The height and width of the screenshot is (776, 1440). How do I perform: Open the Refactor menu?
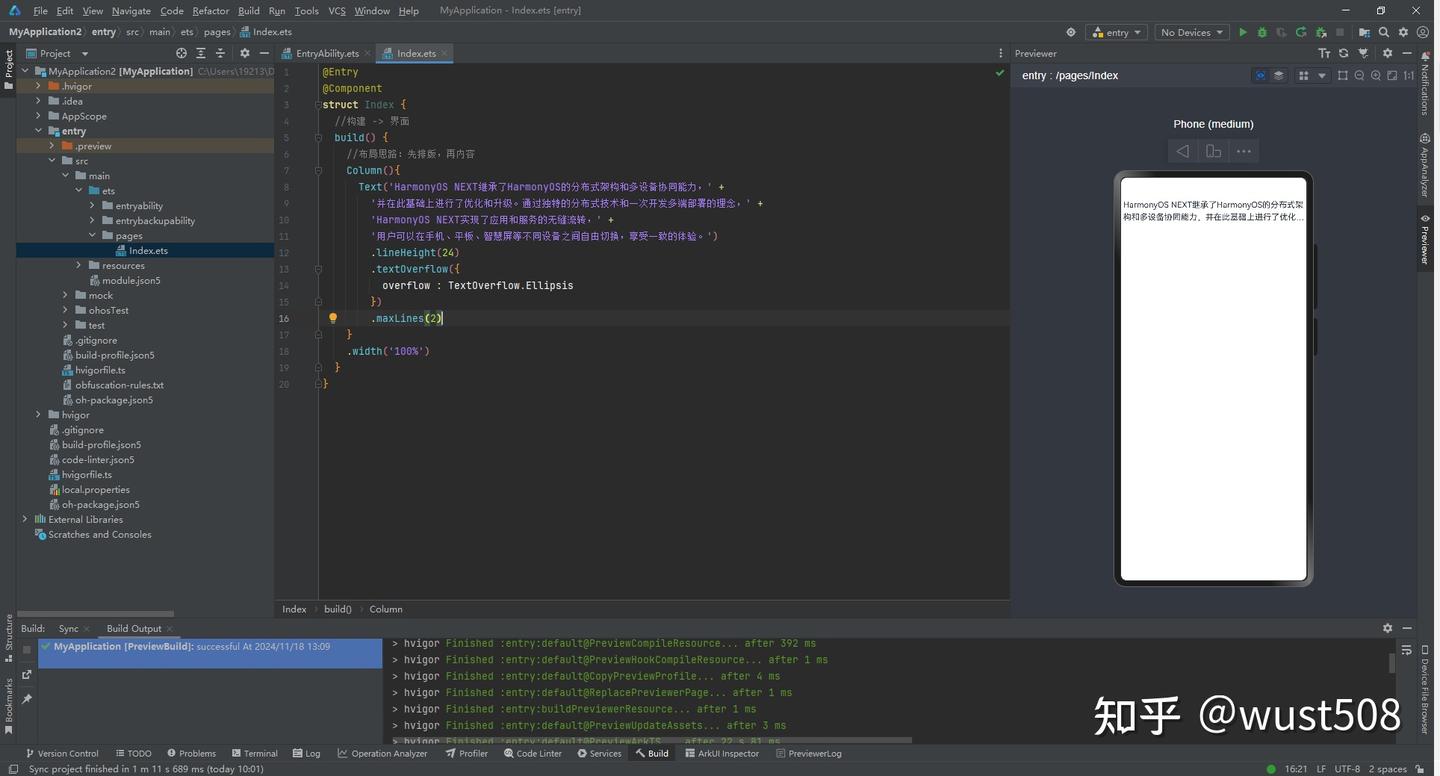pos(210,11)
